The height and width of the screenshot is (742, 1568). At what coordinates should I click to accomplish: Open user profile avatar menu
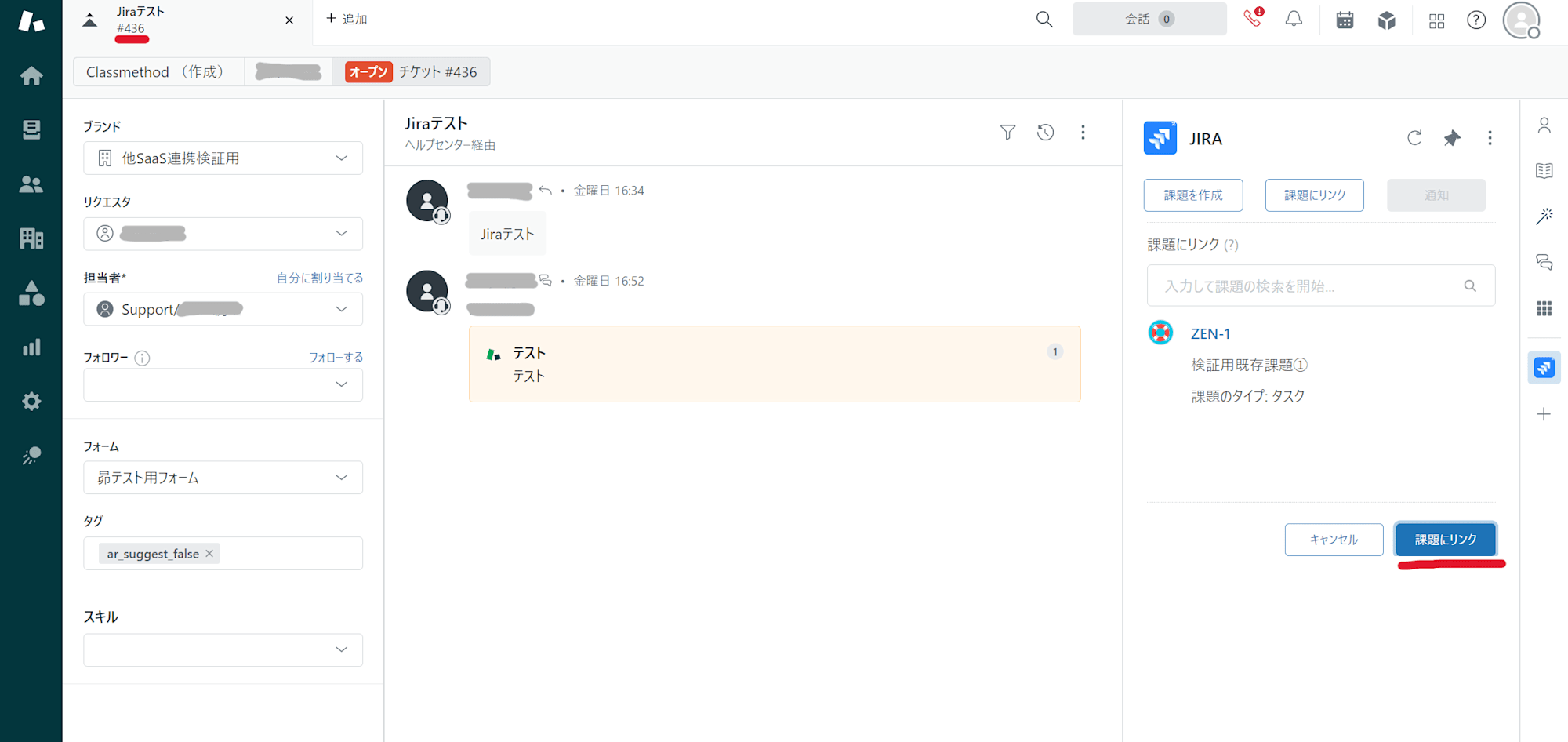coord(1522,20)
